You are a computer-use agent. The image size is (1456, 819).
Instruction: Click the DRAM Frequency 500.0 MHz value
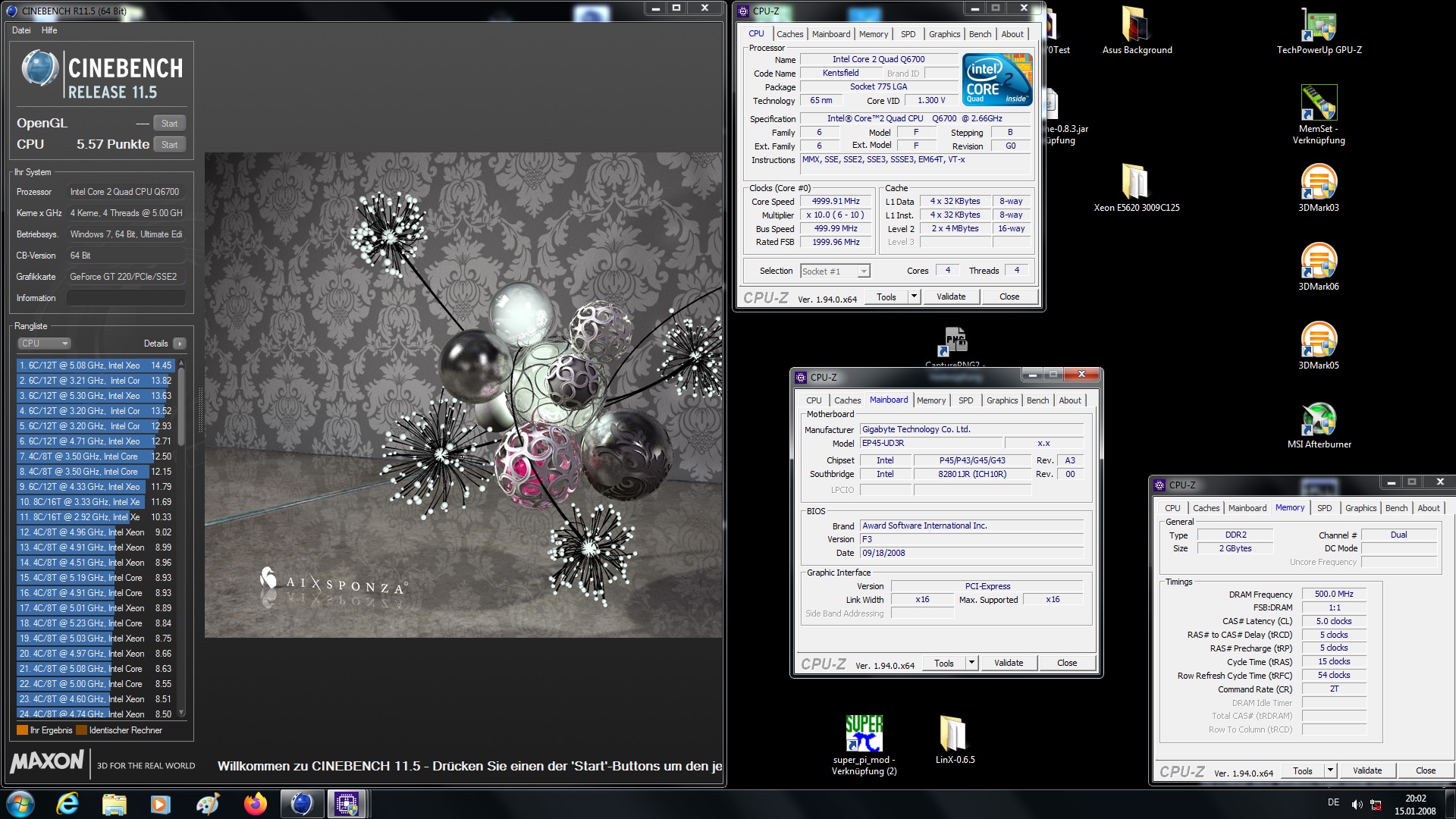click(x=1334, y=595)
